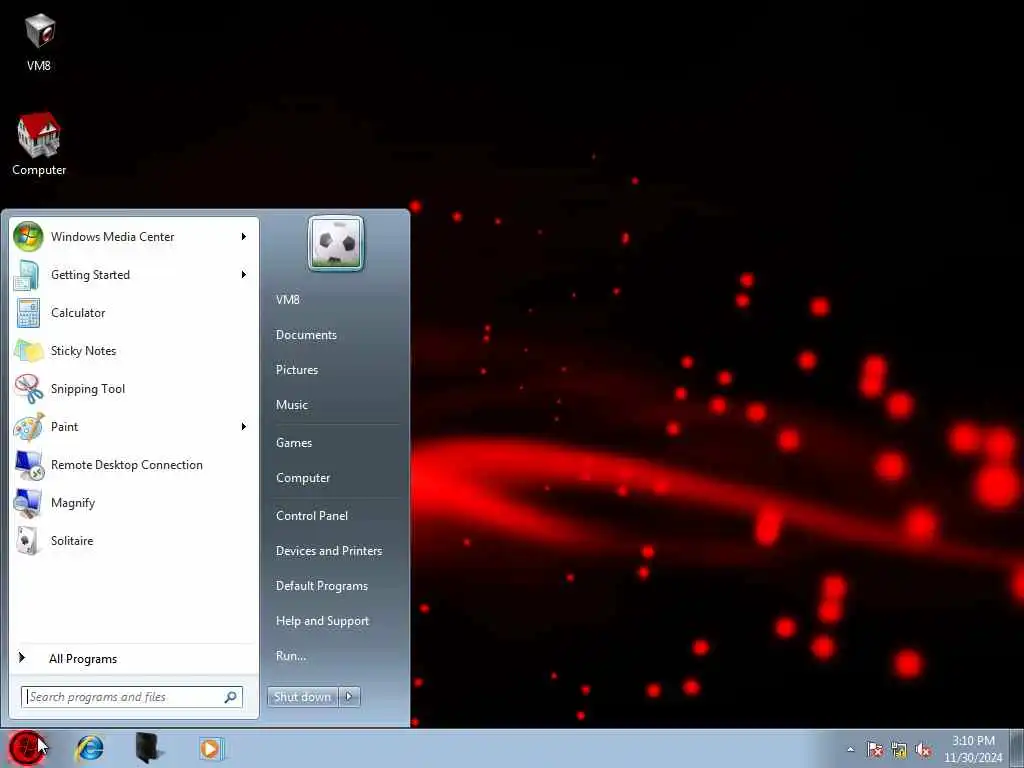This screenshot has width=1024, height=768.
Task: Click the Sticky Notes label
Action: click(84, 351)
